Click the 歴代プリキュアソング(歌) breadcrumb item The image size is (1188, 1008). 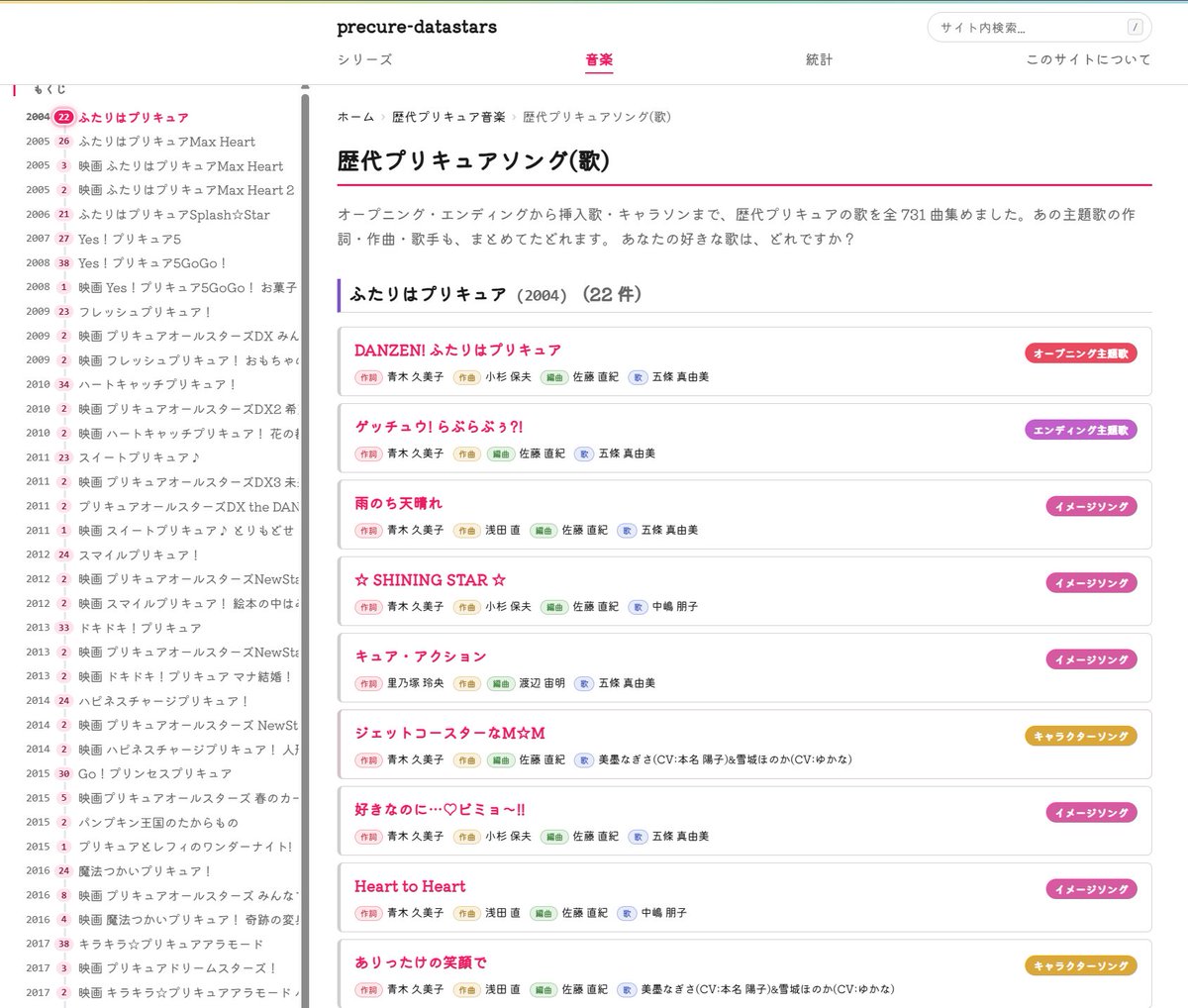click(x=597, y=117)
